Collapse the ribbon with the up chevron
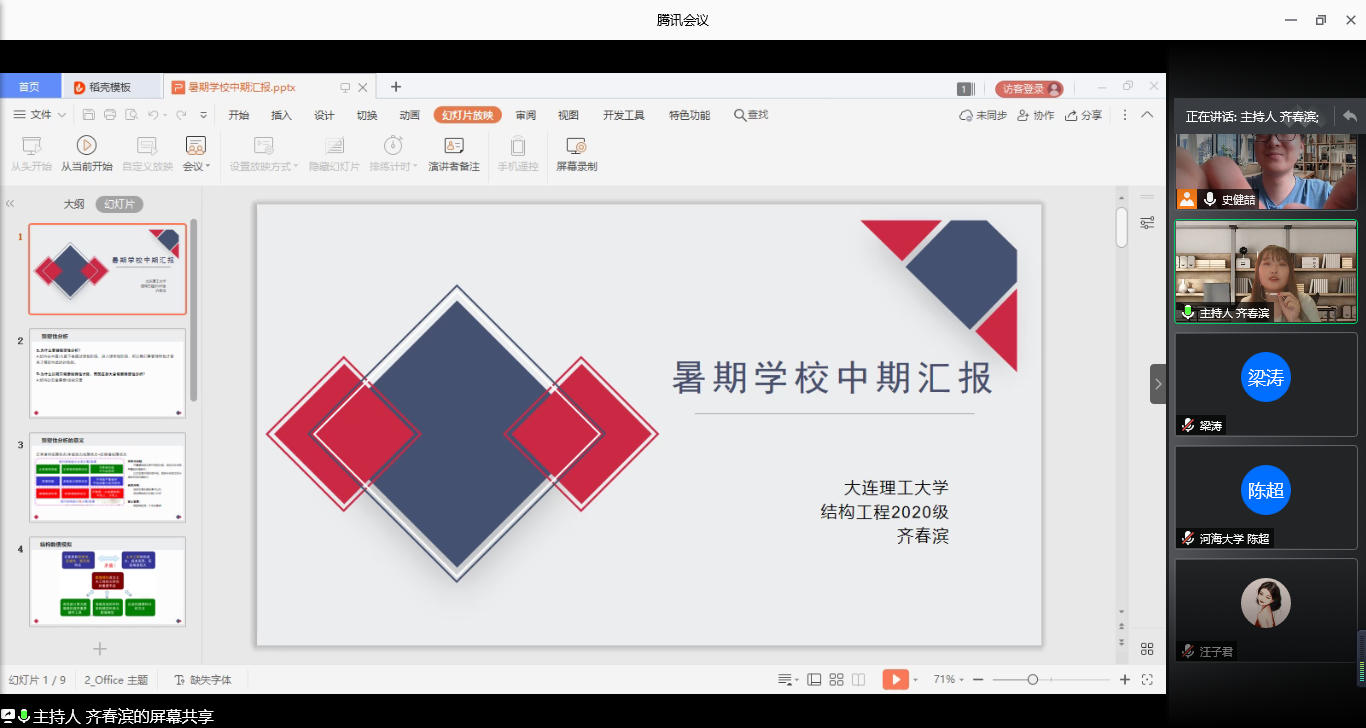Viewport: 1366px width, 728px height. click(1146, 115)
